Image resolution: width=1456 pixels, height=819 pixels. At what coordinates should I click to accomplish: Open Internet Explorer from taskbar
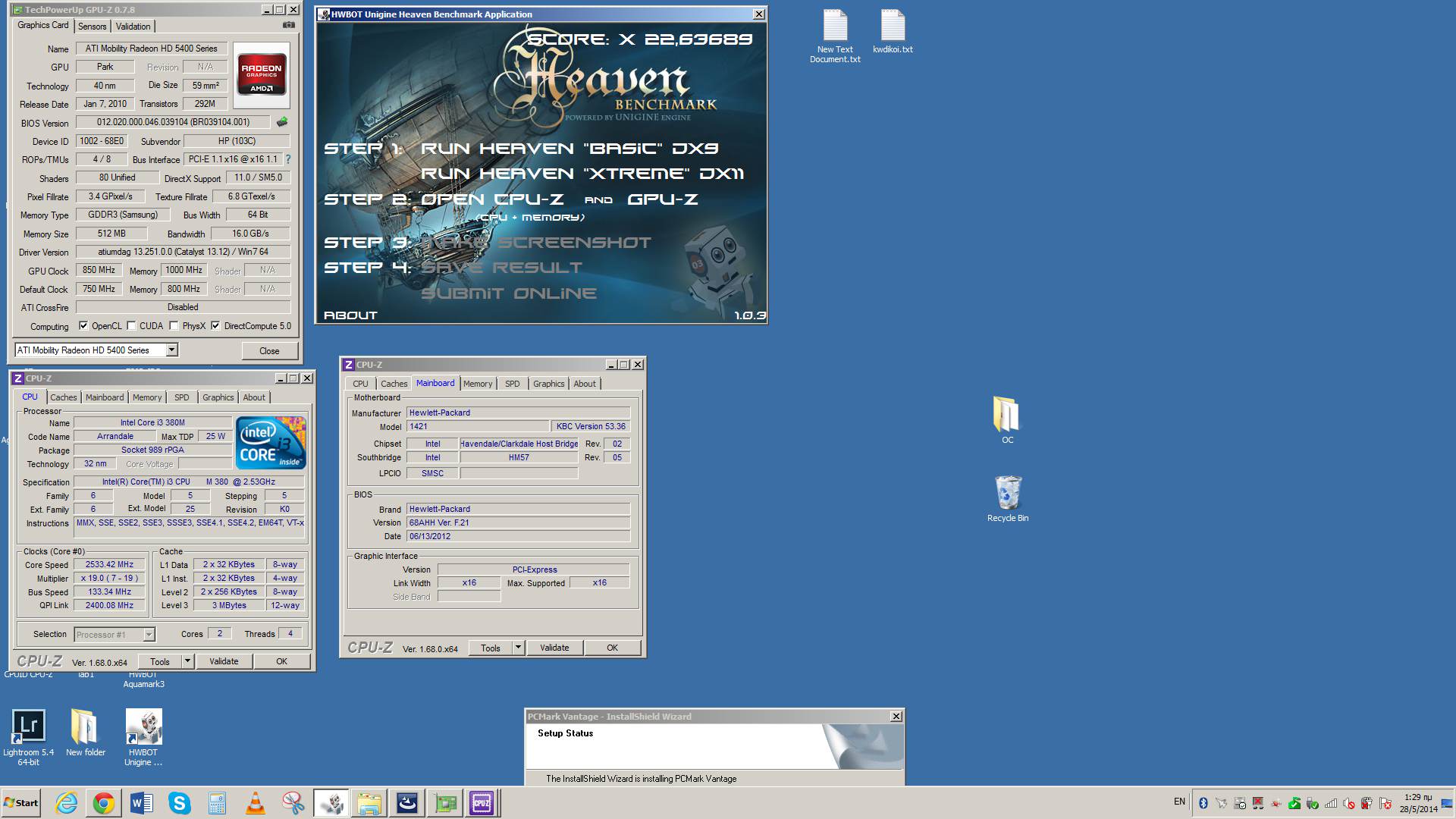[x=66, y=803]
